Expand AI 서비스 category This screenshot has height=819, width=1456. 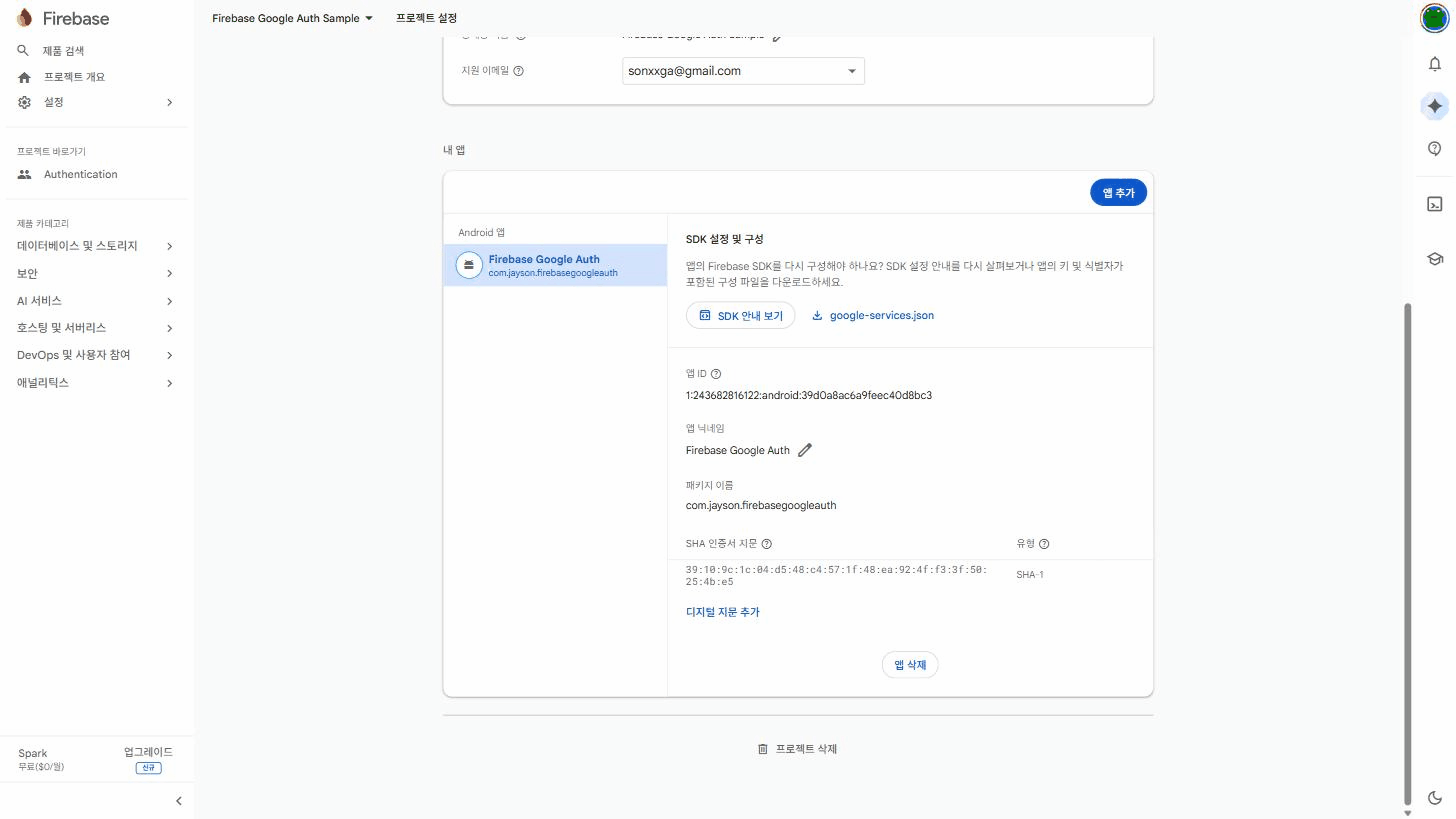95,301
